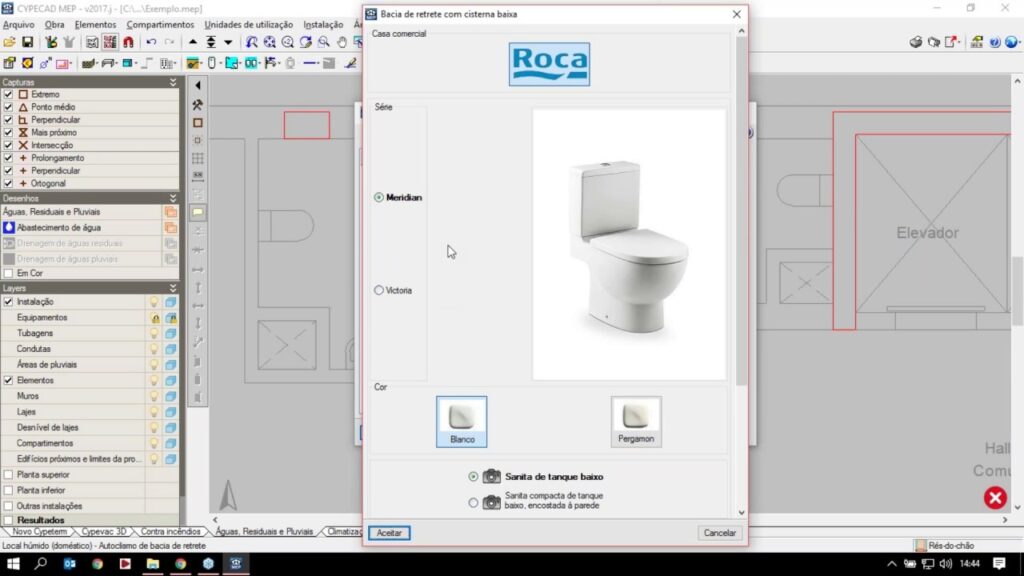Select Sanita compacta de tanque baixo option
The image size is (1024, 576).
point(473,502)
